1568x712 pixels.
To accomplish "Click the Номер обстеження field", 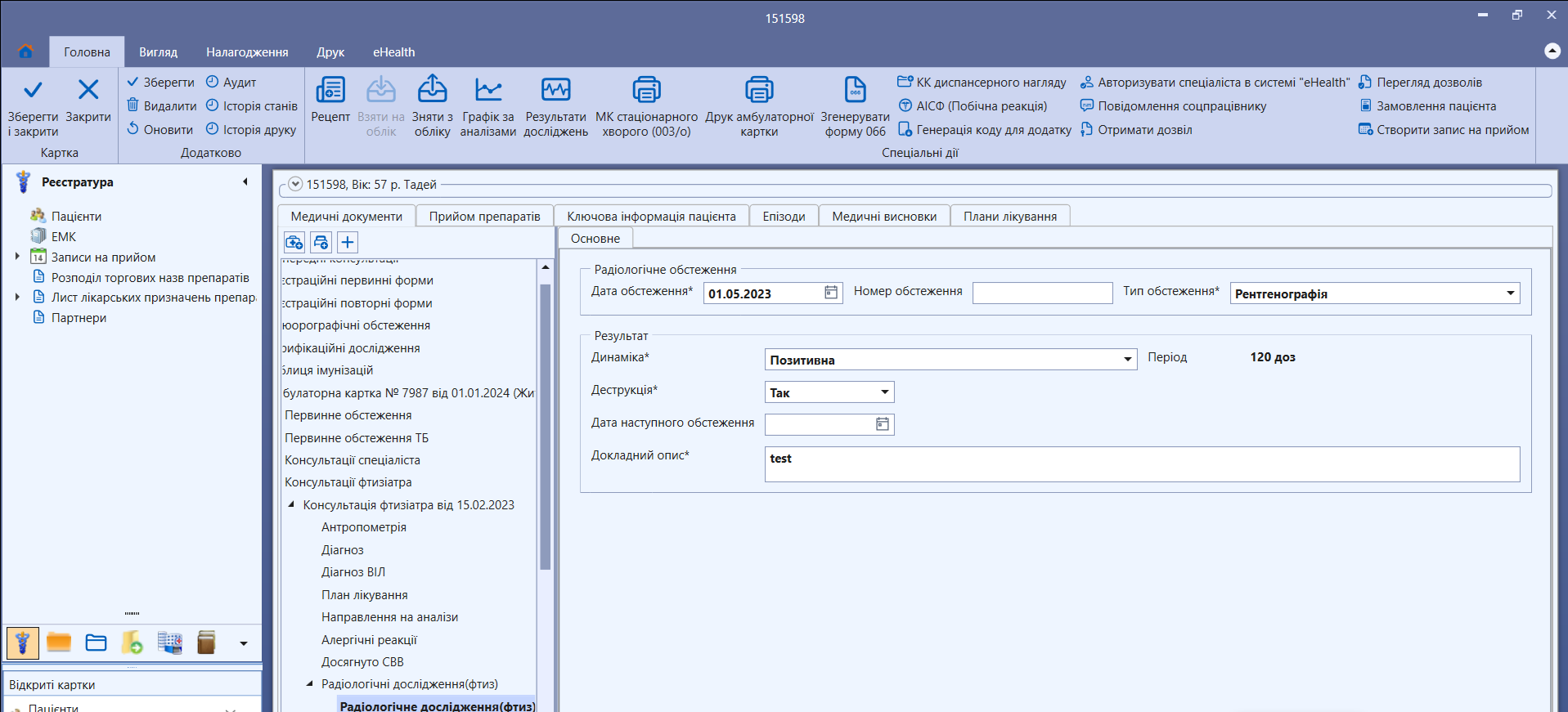I will pos(1042,293).
